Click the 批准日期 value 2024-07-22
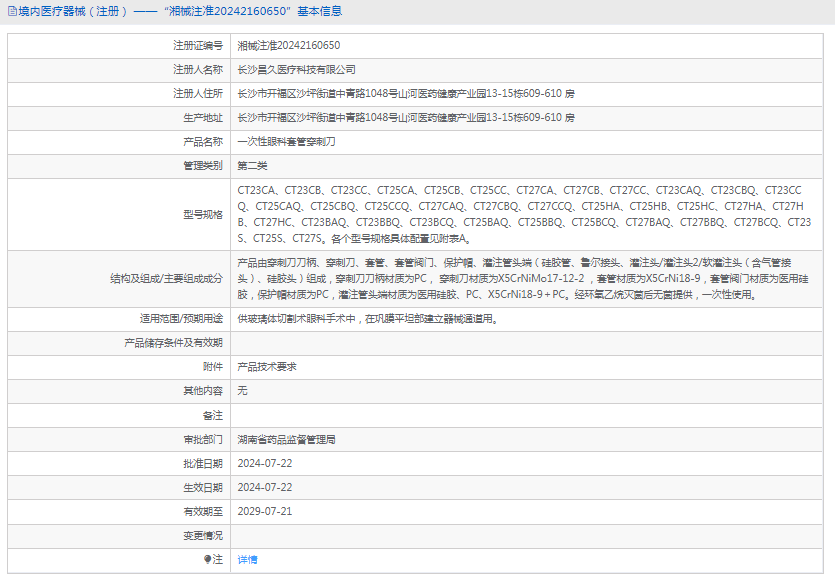The width and height of the screenshot is (835, 581). 264,463
